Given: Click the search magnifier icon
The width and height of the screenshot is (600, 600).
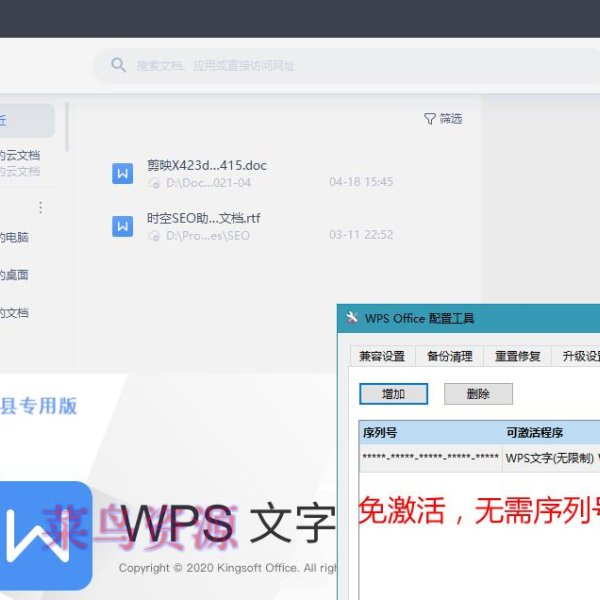Looking at the screenshot, I should [x=118, y=65].
